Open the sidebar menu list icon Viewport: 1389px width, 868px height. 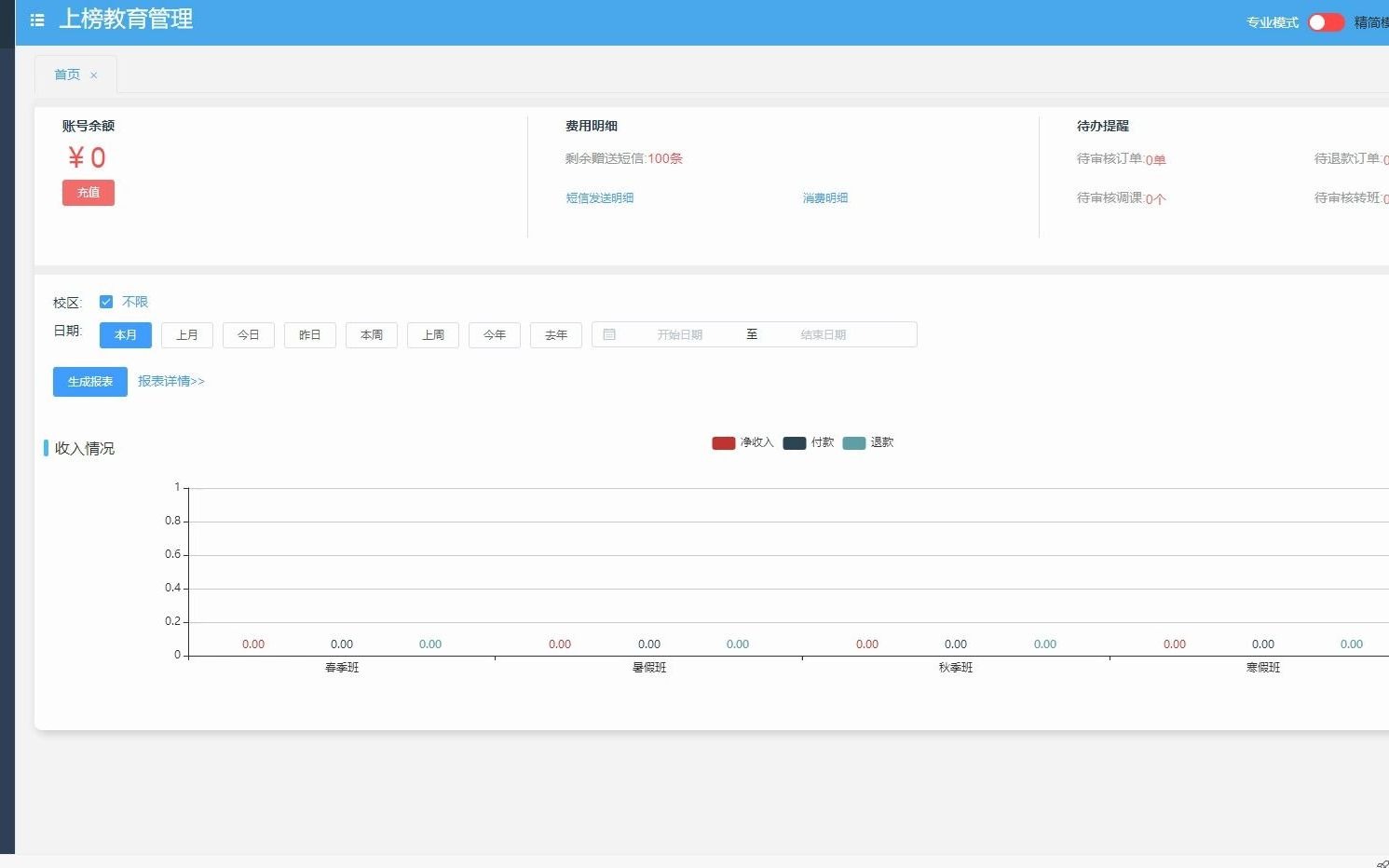[x=37, y=20]
